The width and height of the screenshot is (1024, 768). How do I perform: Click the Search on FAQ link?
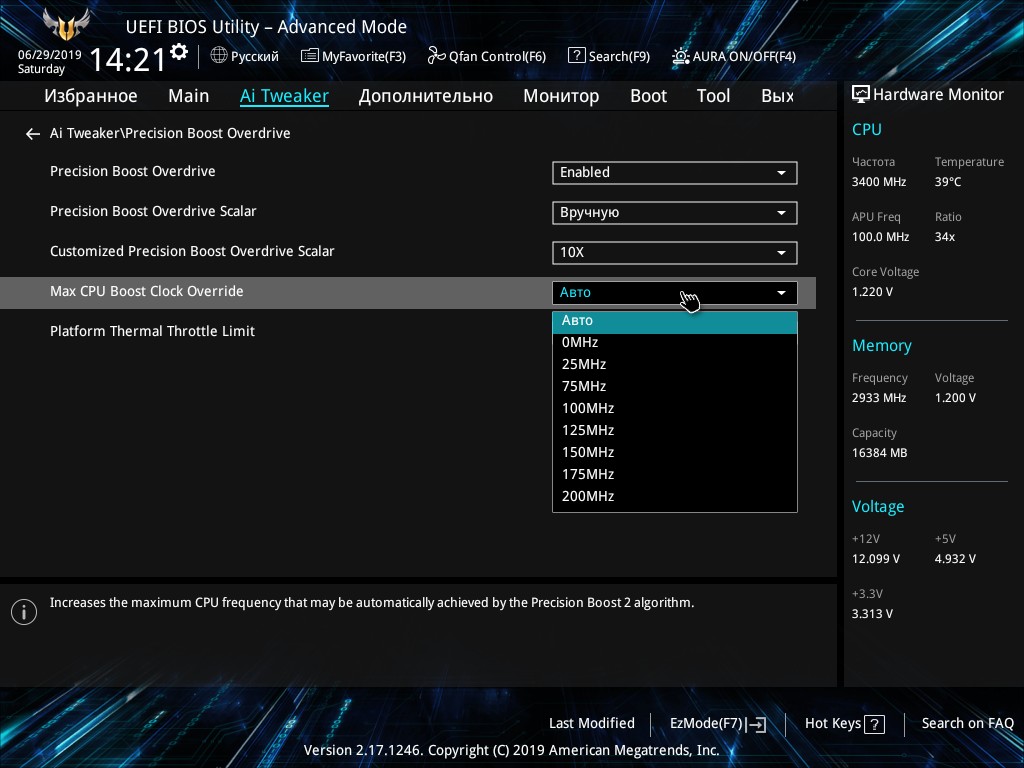pyautogui.click(x=967, y=723)
